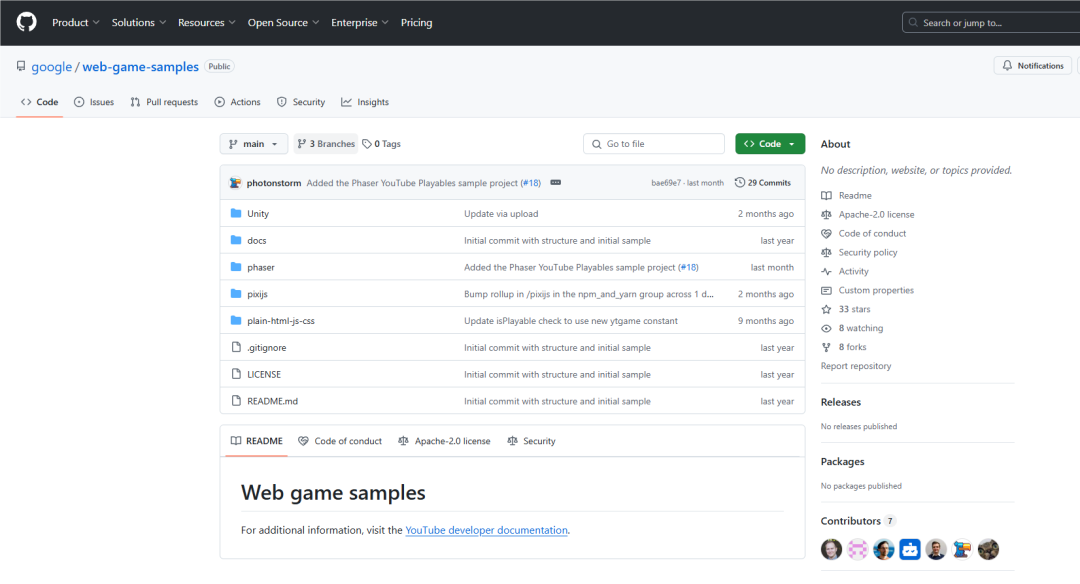Click the photonstorm author avatar
This screenshot has height=584, width=1080.
[x=236, y=182]
